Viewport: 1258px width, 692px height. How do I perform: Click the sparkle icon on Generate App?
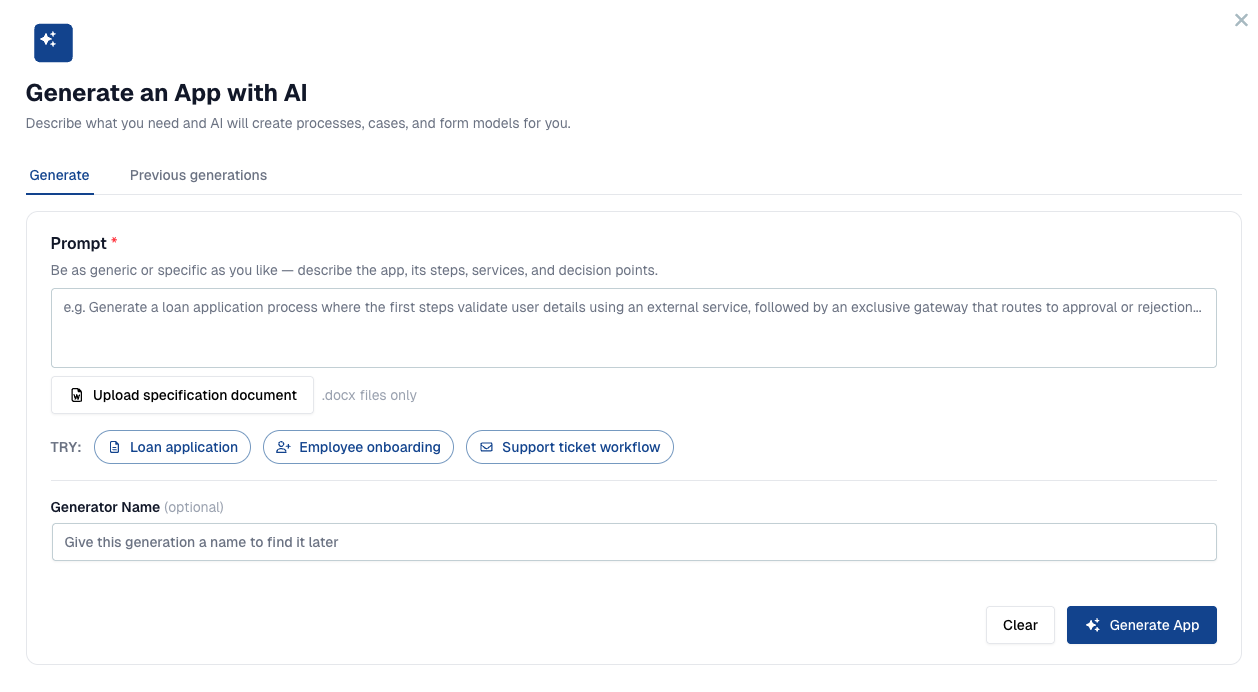pos(1092,625)
